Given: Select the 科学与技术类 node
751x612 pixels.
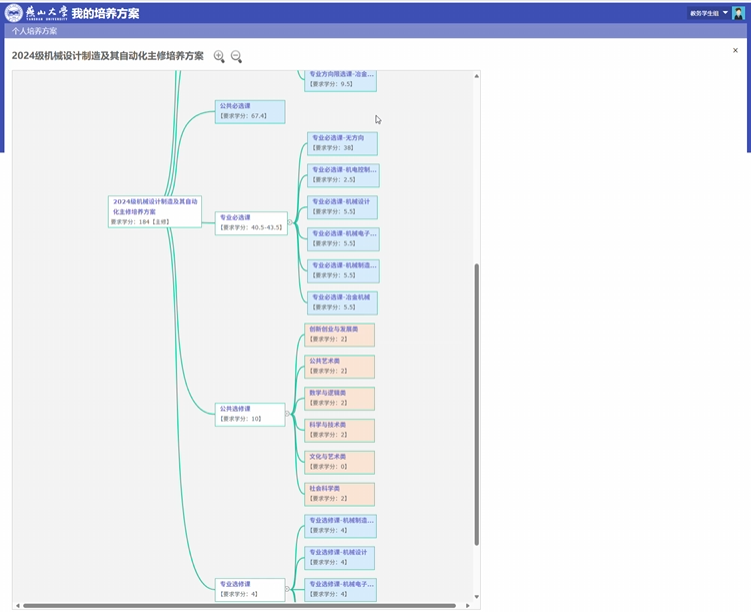Looking at the screenshot, I should click(340, 431).
